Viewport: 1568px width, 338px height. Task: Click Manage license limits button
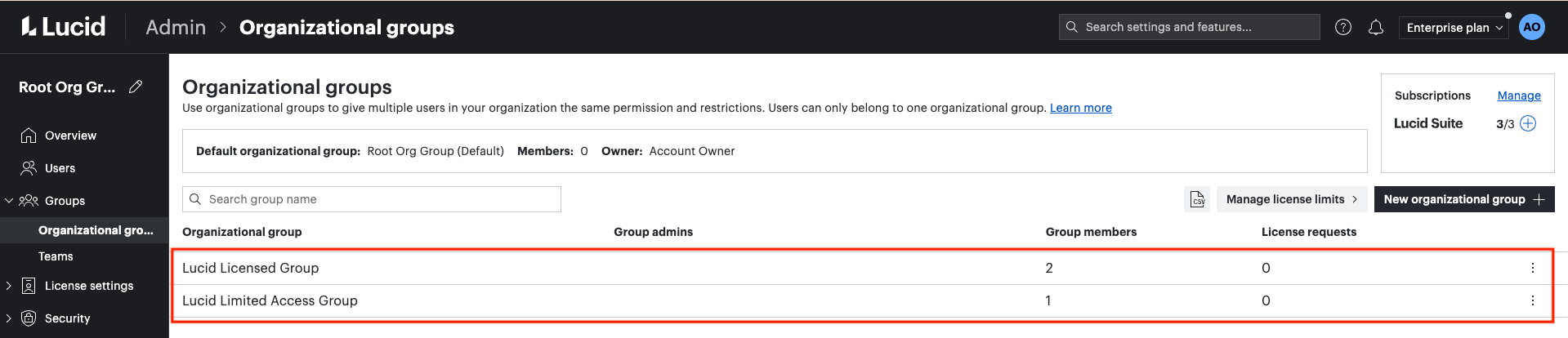click(1292, 199)
